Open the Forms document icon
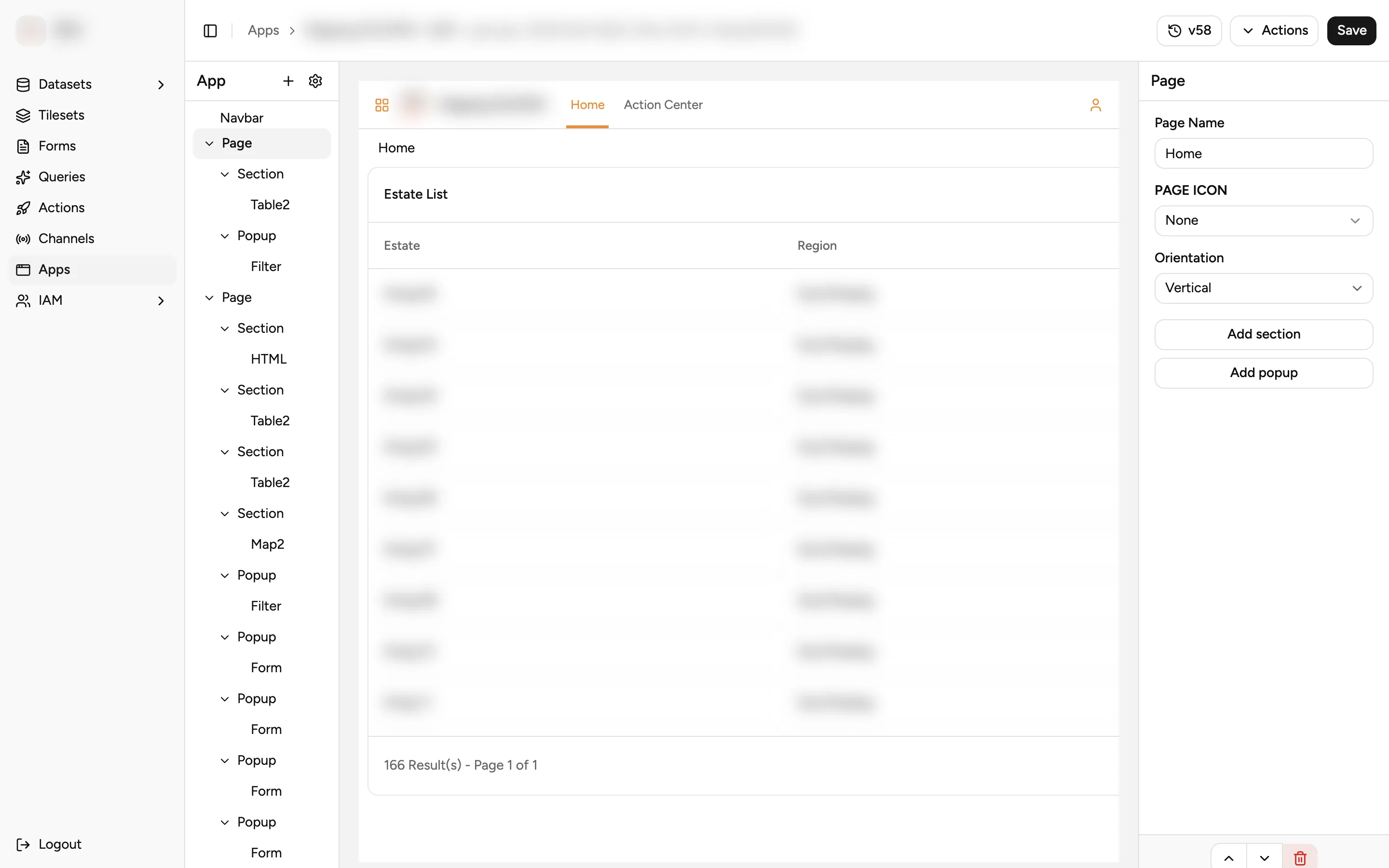Viewport: 1389px width, 868px height. [x=23, y=147]
